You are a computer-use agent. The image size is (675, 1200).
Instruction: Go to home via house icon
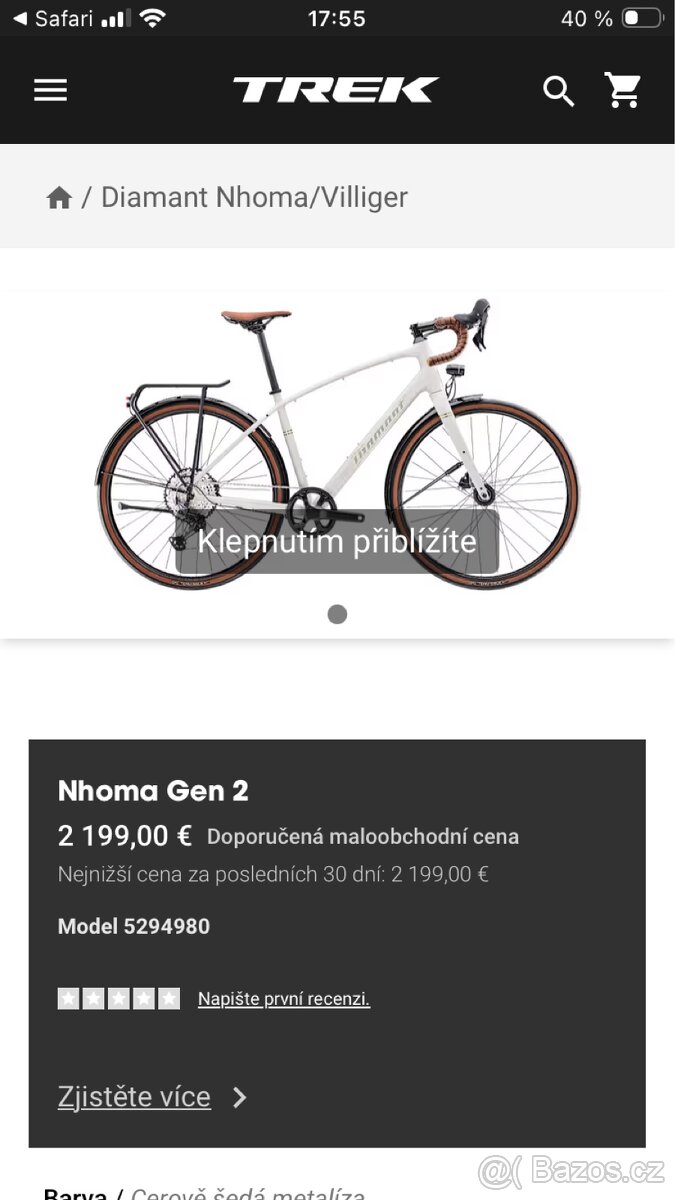59,198
